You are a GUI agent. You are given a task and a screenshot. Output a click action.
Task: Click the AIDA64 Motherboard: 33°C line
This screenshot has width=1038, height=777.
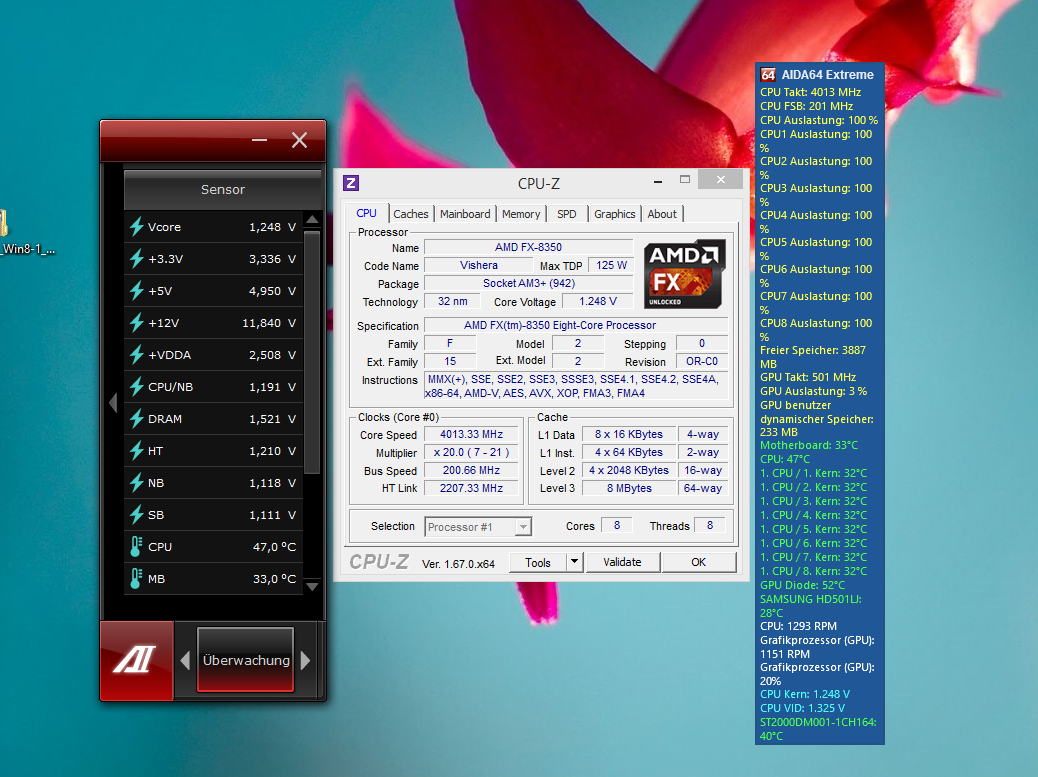(808, 445)
